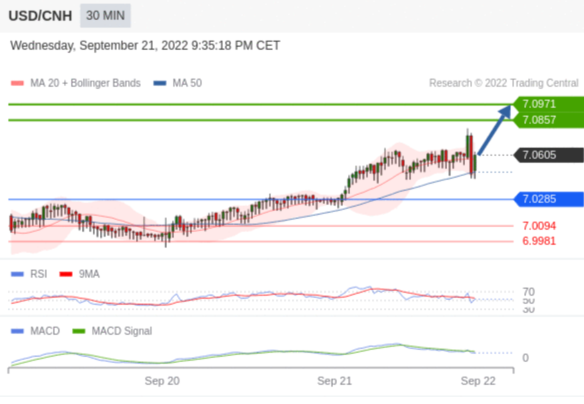Click the Sep 21 axis date label

click(x=334, y=381)
